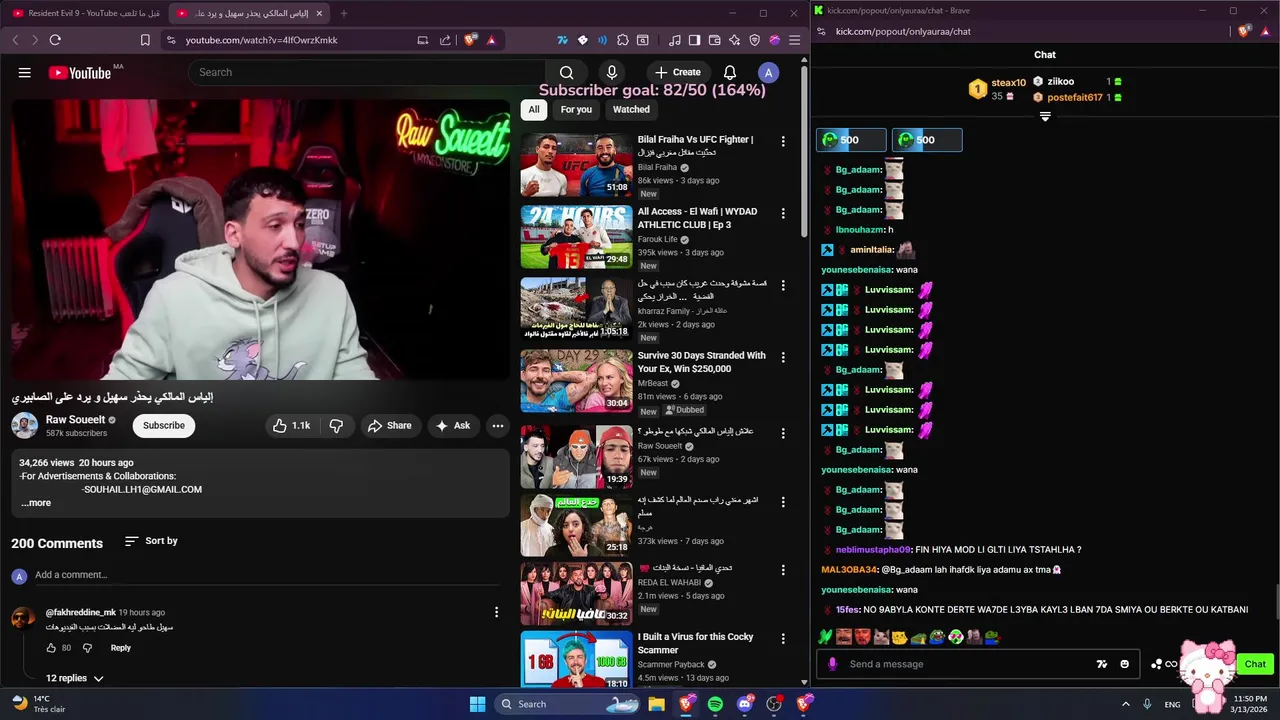The height and width of the screenshot is (720, 1280).
Task: Open translate icon in the Kick message box
Action: point(1102,664)
